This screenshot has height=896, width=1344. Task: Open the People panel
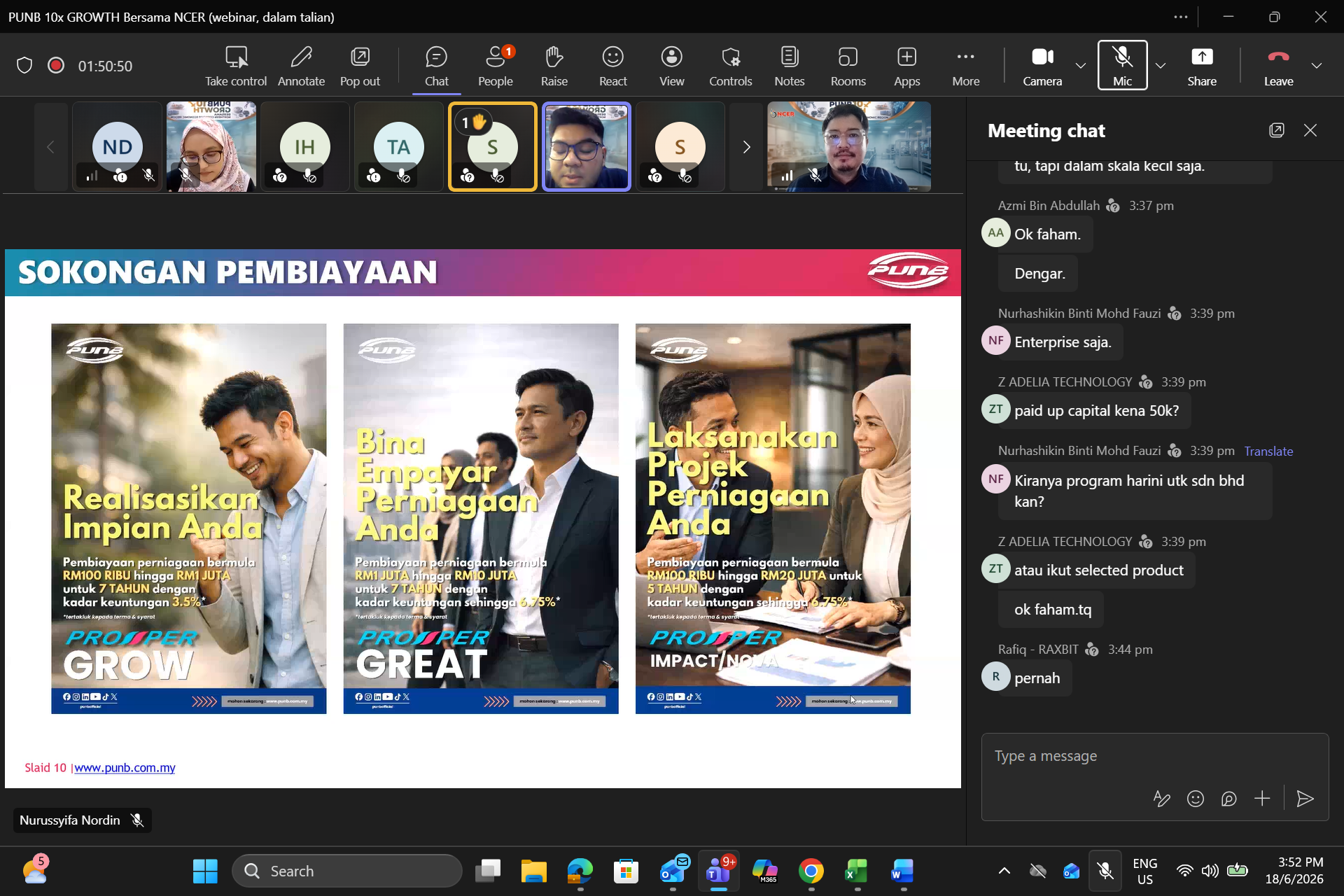(x=496, y=66)
